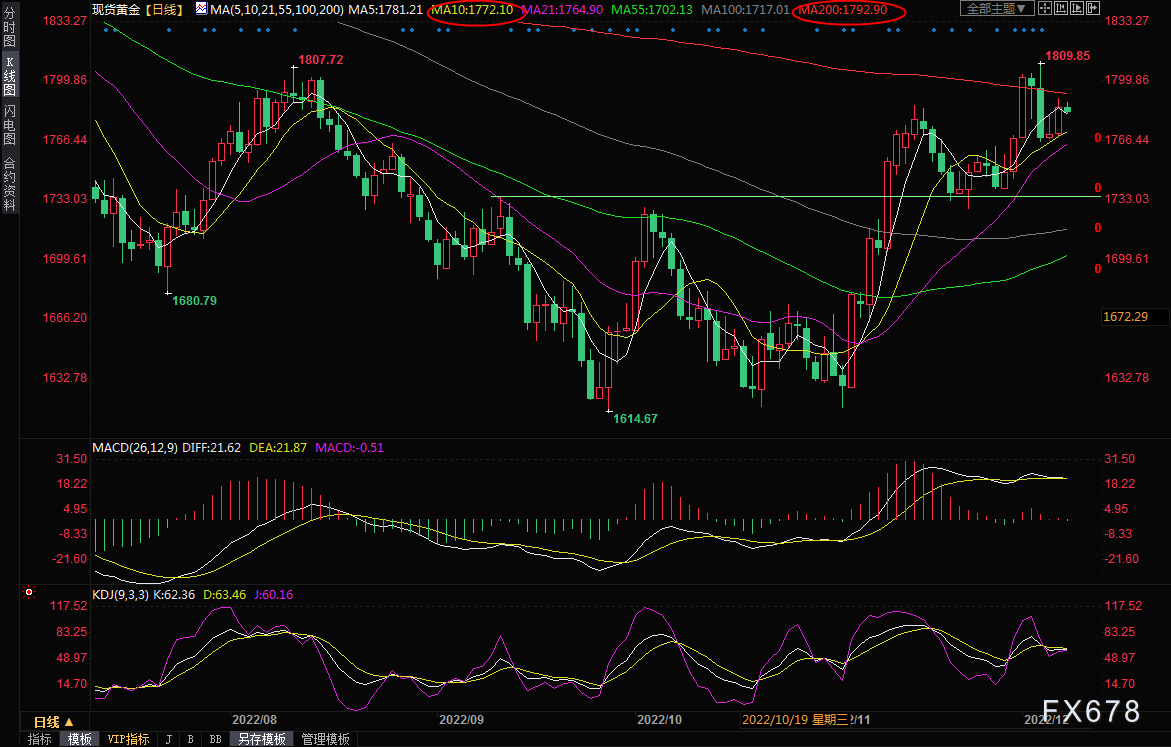Select the 指标 bottom tab
Screen dimensions: 1171x747
tap(40, 739)
